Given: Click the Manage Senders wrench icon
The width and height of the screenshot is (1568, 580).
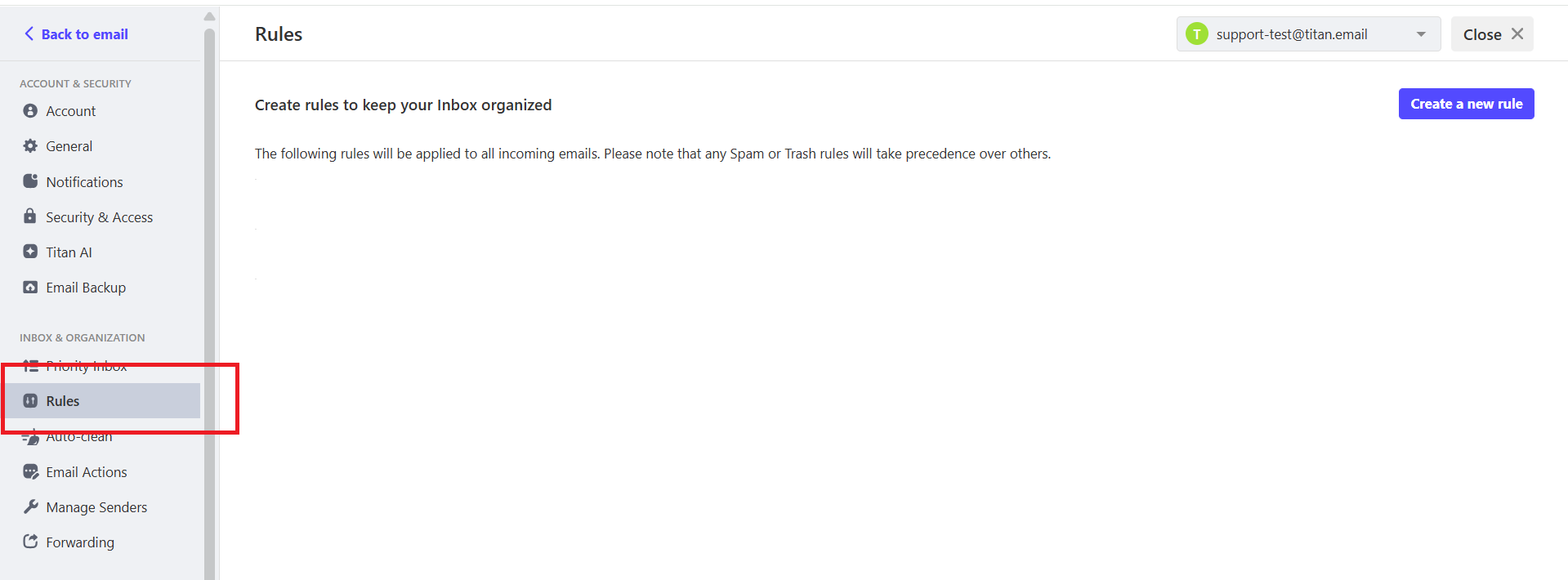Looking at the screenshot, I should (x=30, y=507).
